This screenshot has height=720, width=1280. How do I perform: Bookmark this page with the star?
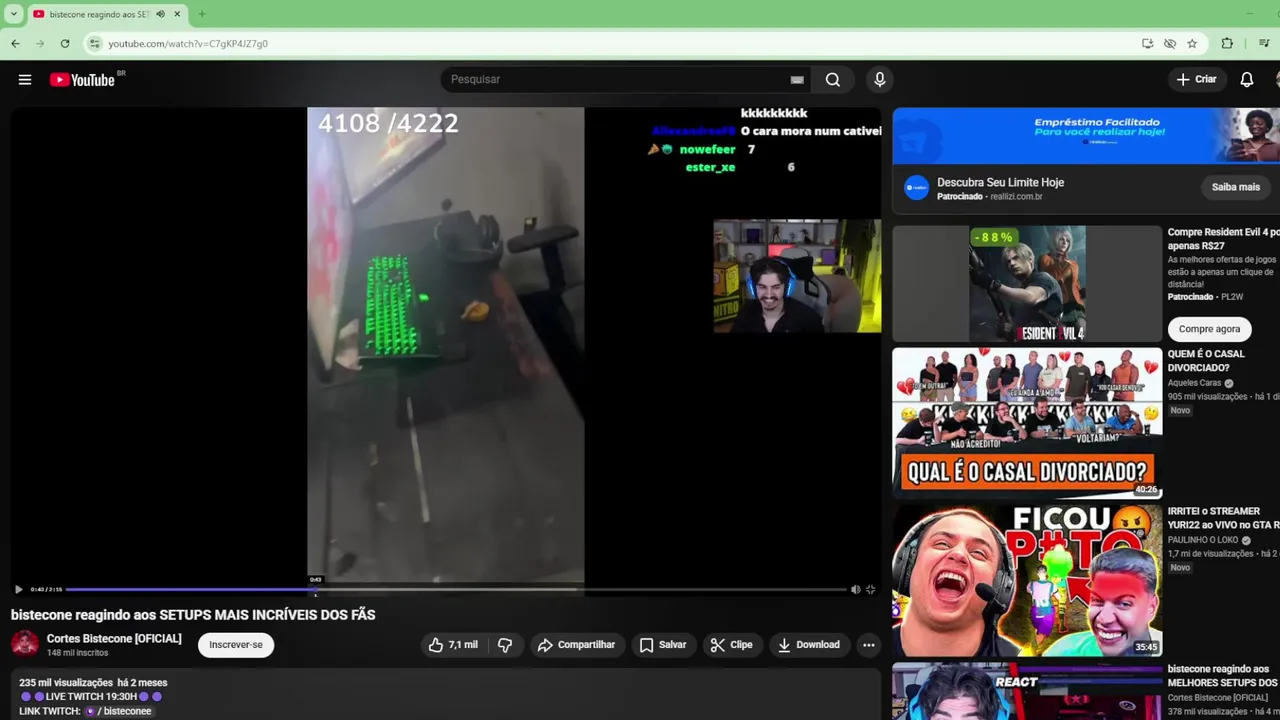coord(1192,43)
